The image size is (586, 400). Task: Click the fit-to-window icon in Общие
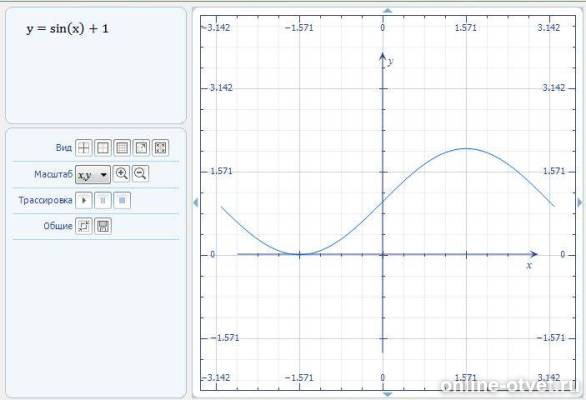coord(84,226)
